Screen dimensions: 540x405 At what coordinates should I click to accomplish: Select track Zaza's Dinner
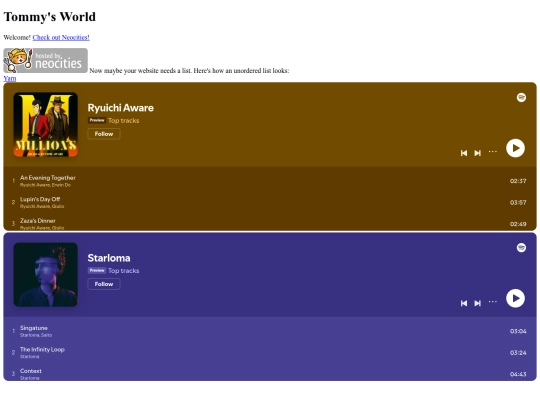[270, 224]
